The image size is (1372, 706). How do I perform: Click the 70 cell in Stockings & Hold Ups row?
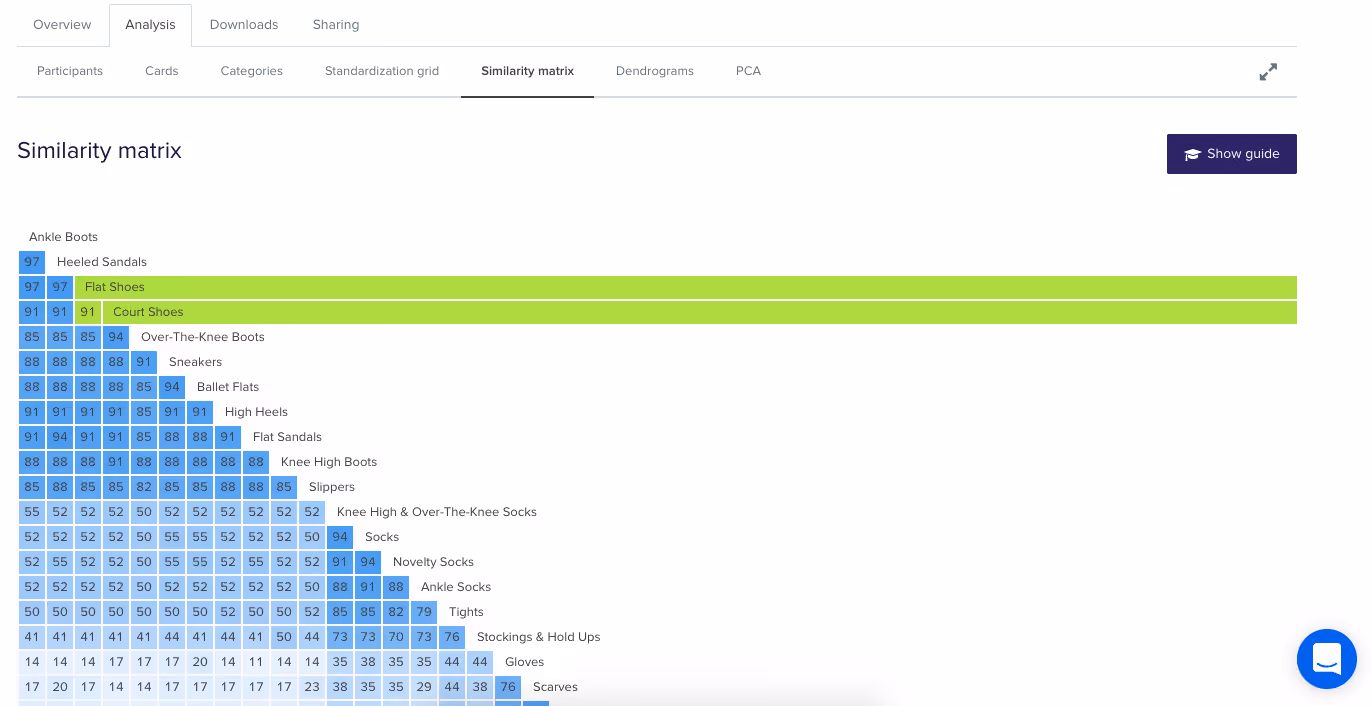click(396, 637)
